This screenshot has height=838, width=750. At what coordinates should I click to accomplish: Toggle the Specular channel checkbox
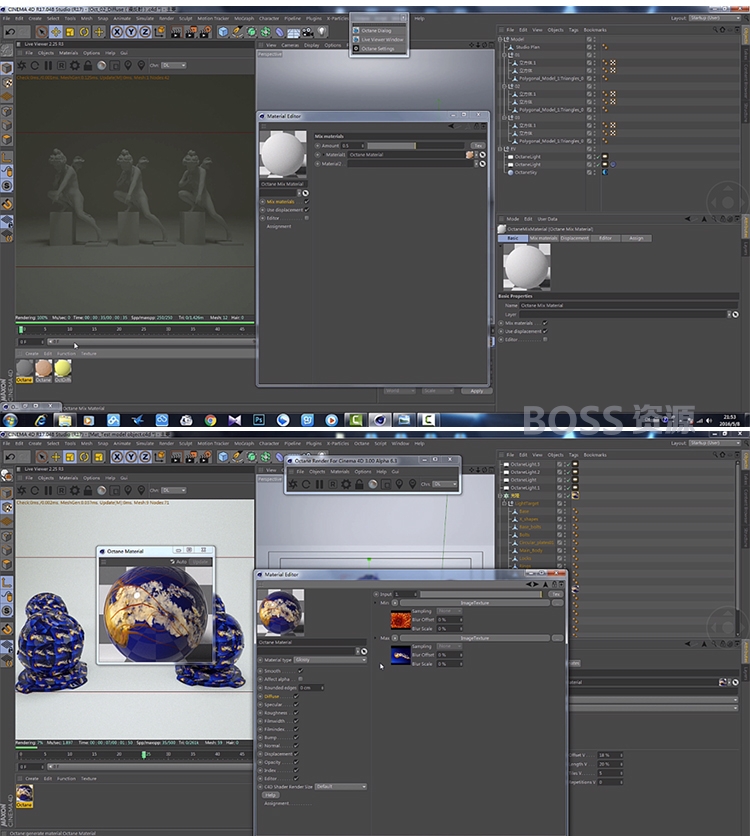point(296,704)
